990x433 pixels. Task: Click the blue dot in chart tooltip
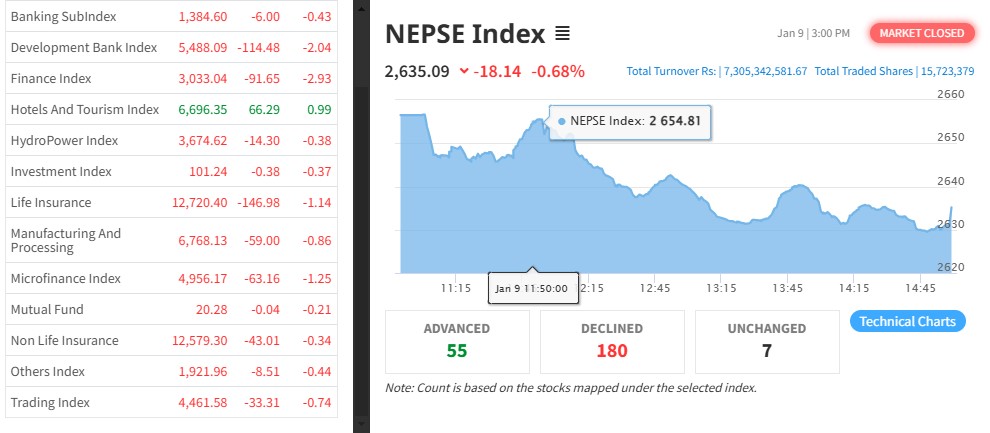point(562,121)
